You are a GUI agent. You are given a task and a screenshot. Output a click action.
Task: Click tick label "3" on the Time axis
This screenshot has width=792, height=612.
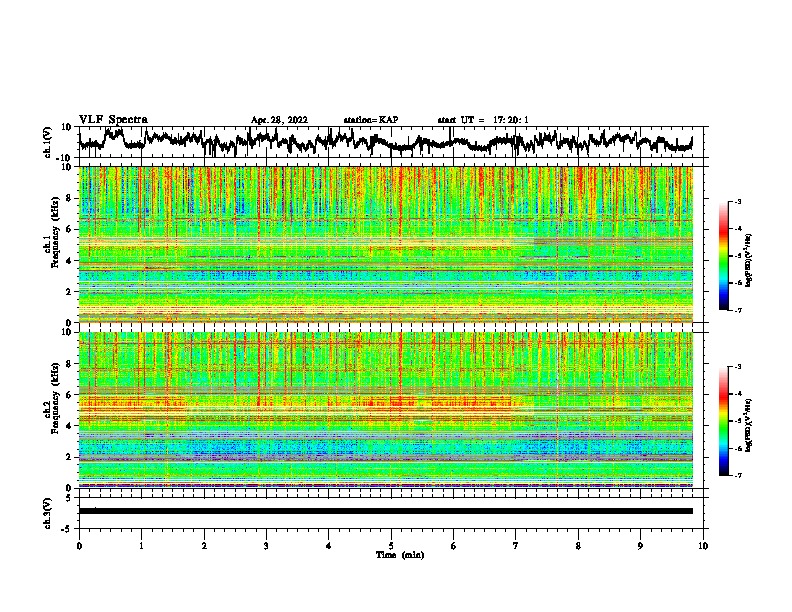(266, 546)
